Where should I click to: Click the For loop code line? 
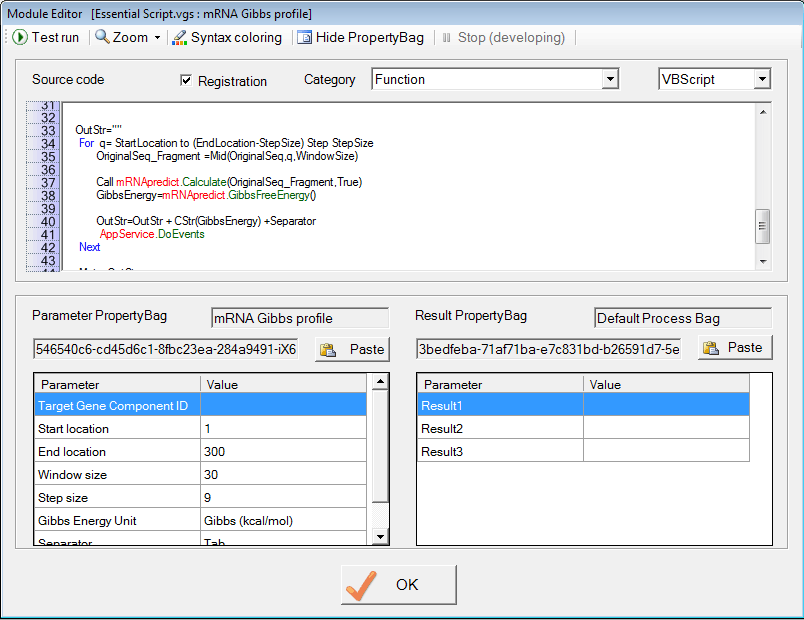(226, 143)
